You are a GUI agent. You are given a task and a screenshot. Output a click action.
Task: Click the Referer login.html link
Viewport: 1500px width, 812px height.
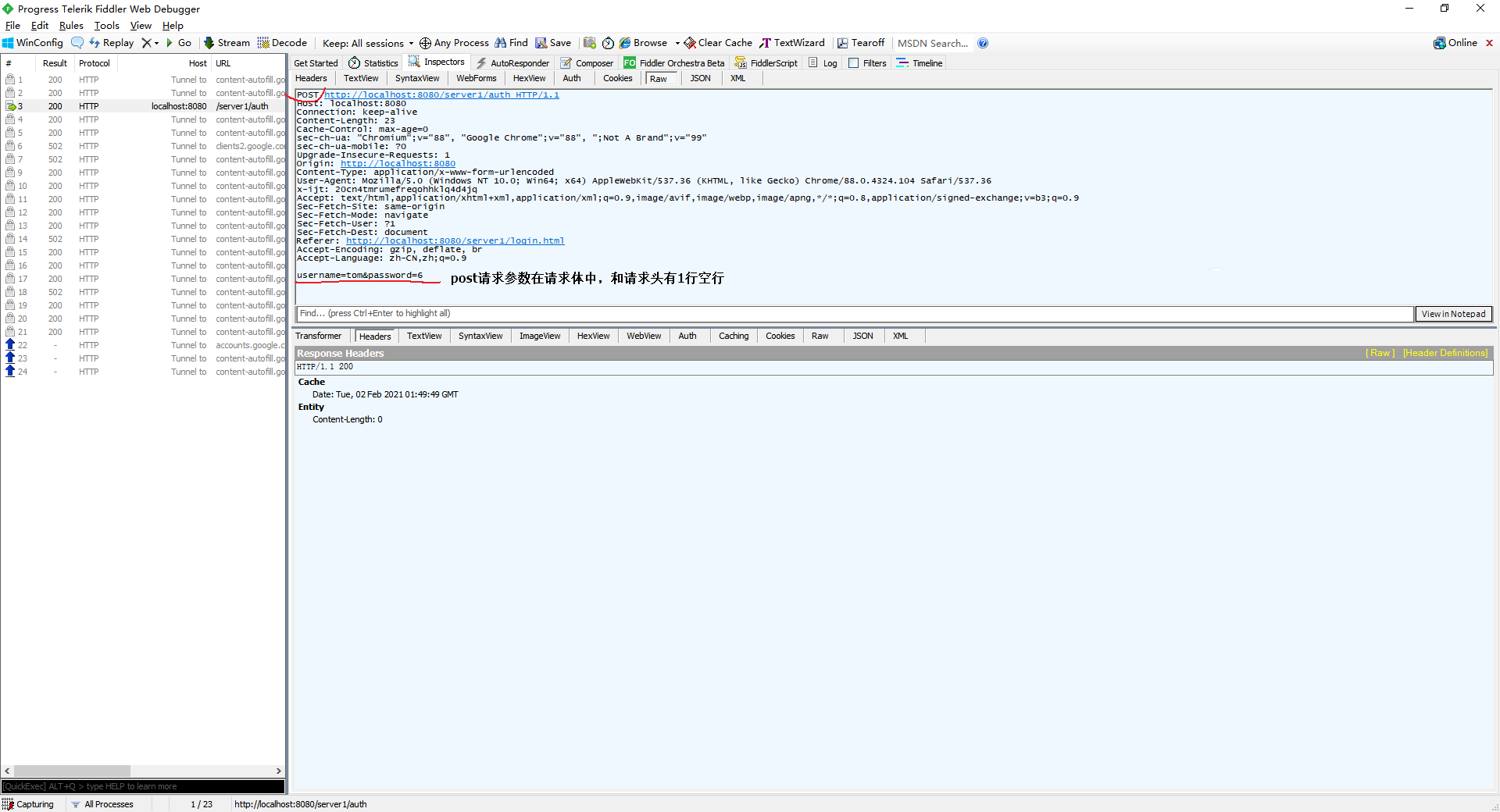tap(455, 240)
